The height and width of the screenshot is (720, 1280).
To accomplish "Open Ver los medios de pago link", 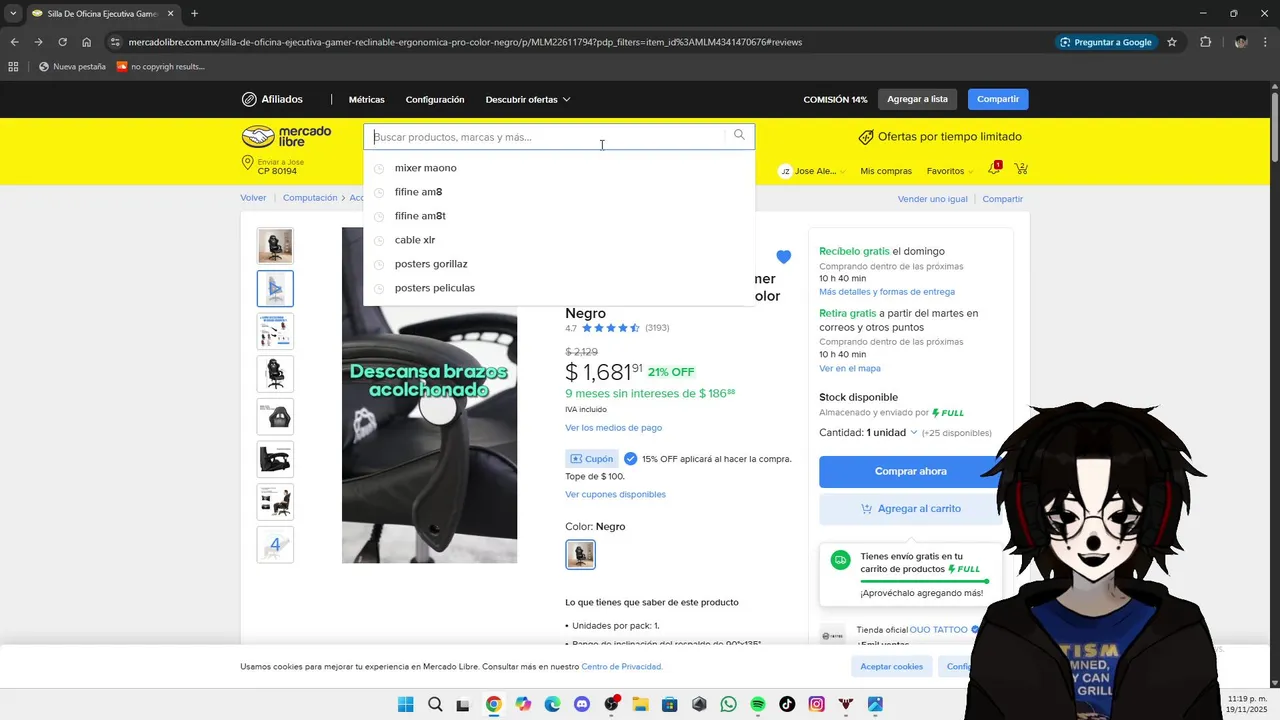I will [x=613, y=428].
